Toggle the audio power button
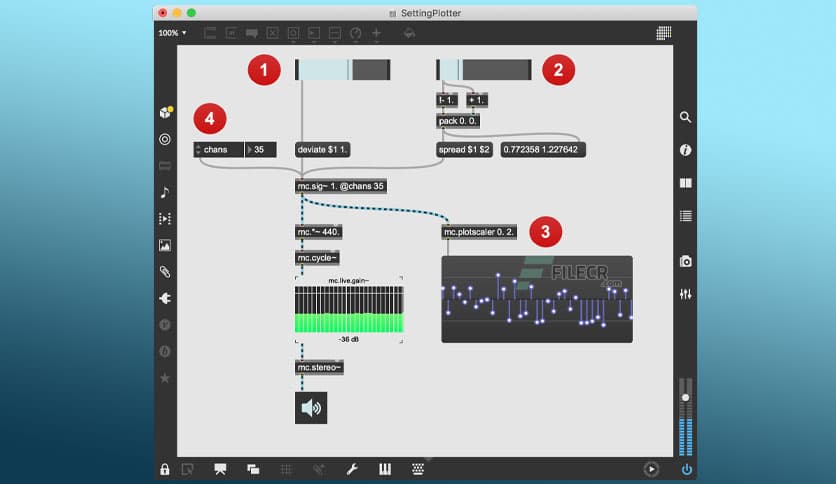836x484 pixels. [x=687, y=469]
